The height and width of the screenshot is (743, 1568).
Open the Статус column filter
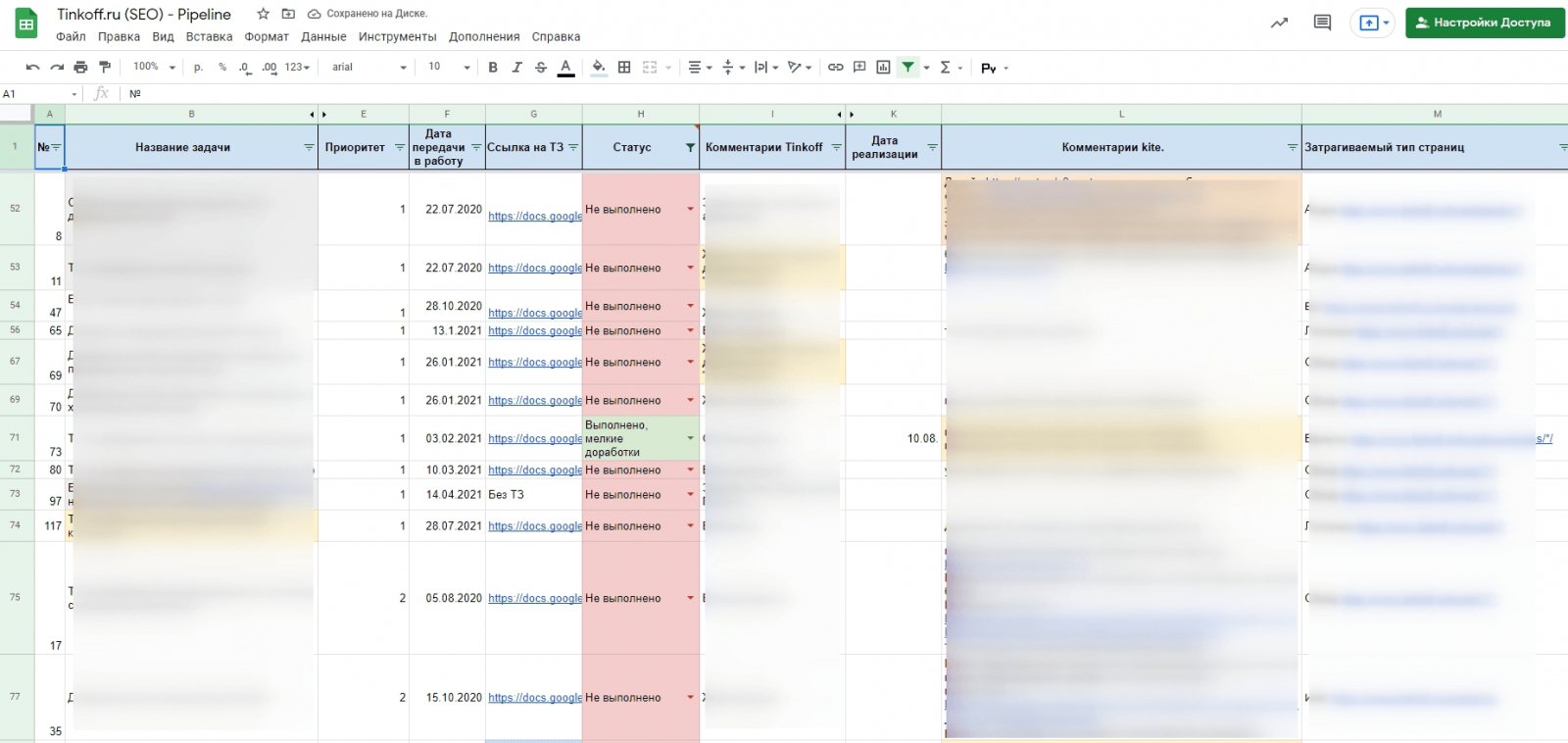pos(690,148)
